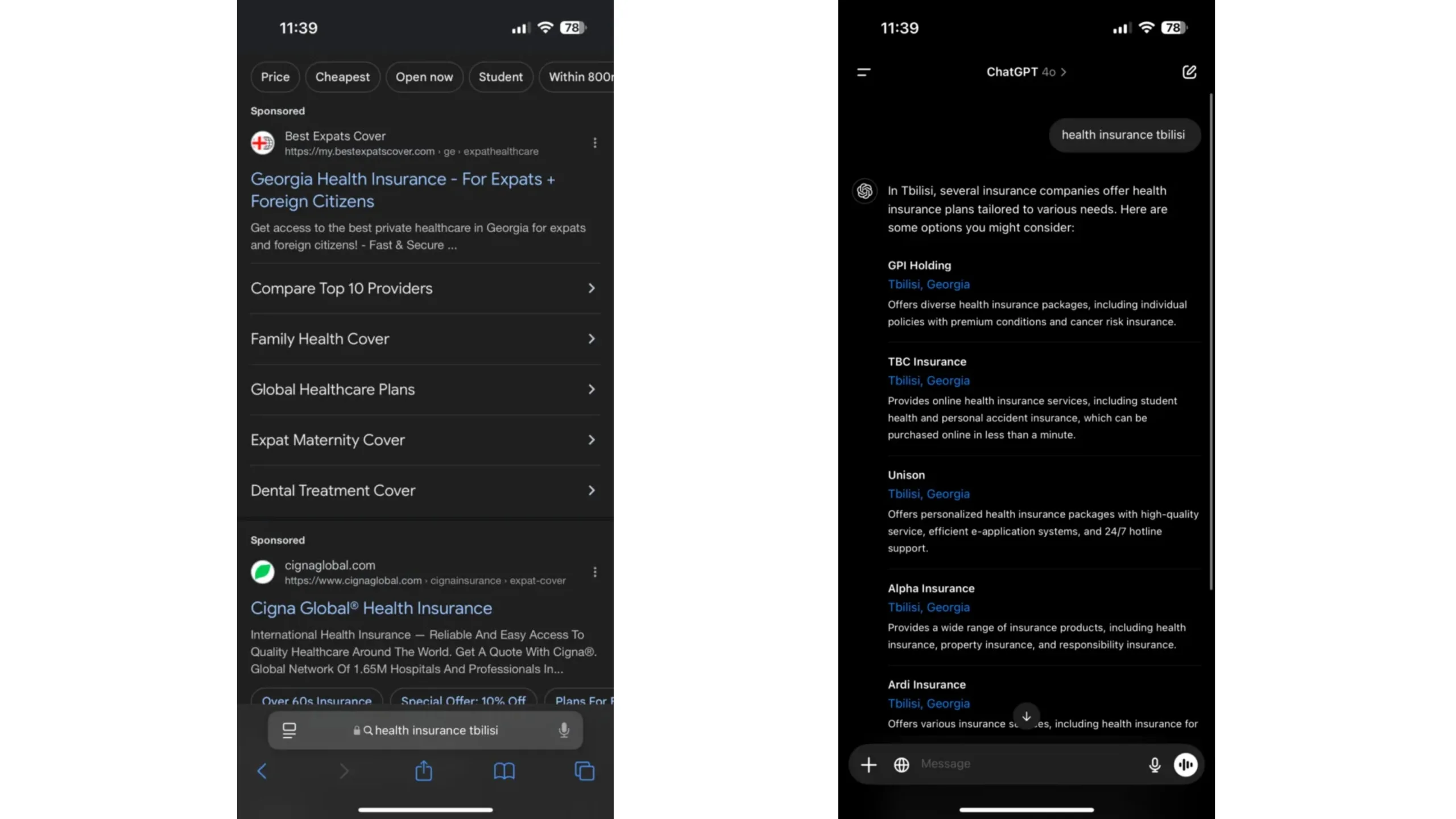Image resolution: width=1456 pixels, height=819 pixels.
Task: Open Safari tabs overview icon
Action: pos(584,771)
